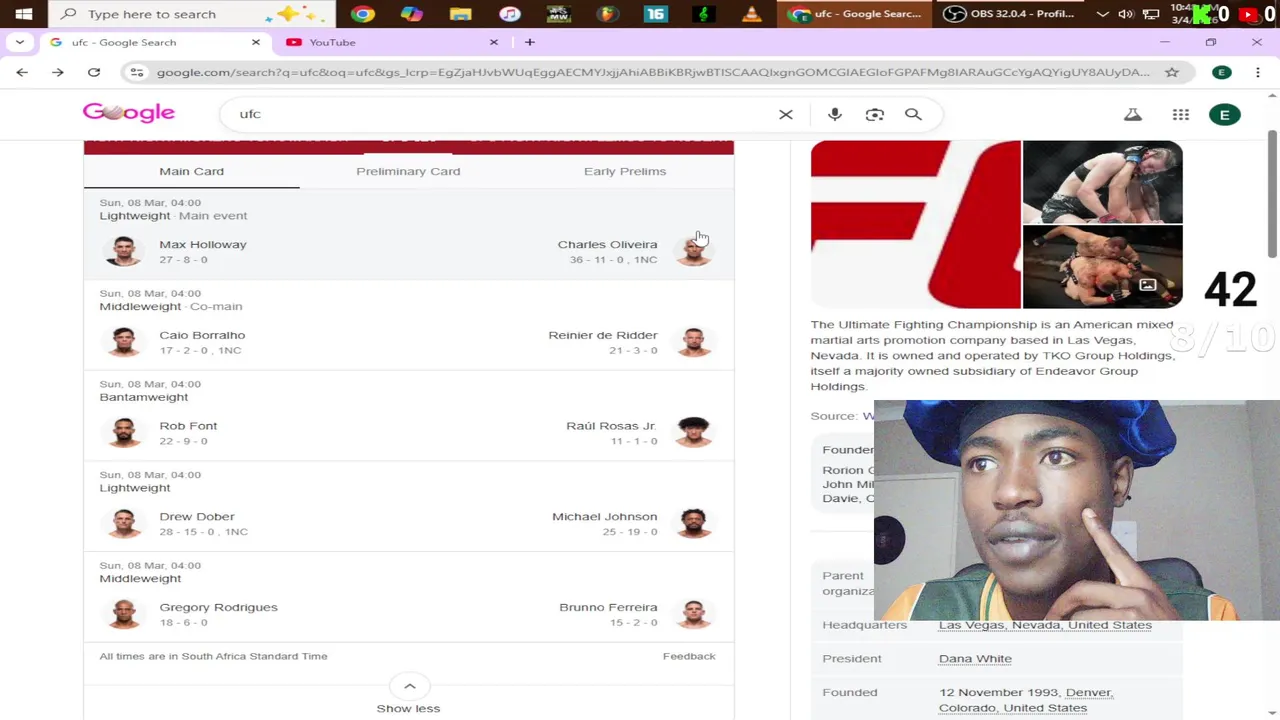Start voice search with the microphone
This screenshot has height=720, width=1280.
835,114
